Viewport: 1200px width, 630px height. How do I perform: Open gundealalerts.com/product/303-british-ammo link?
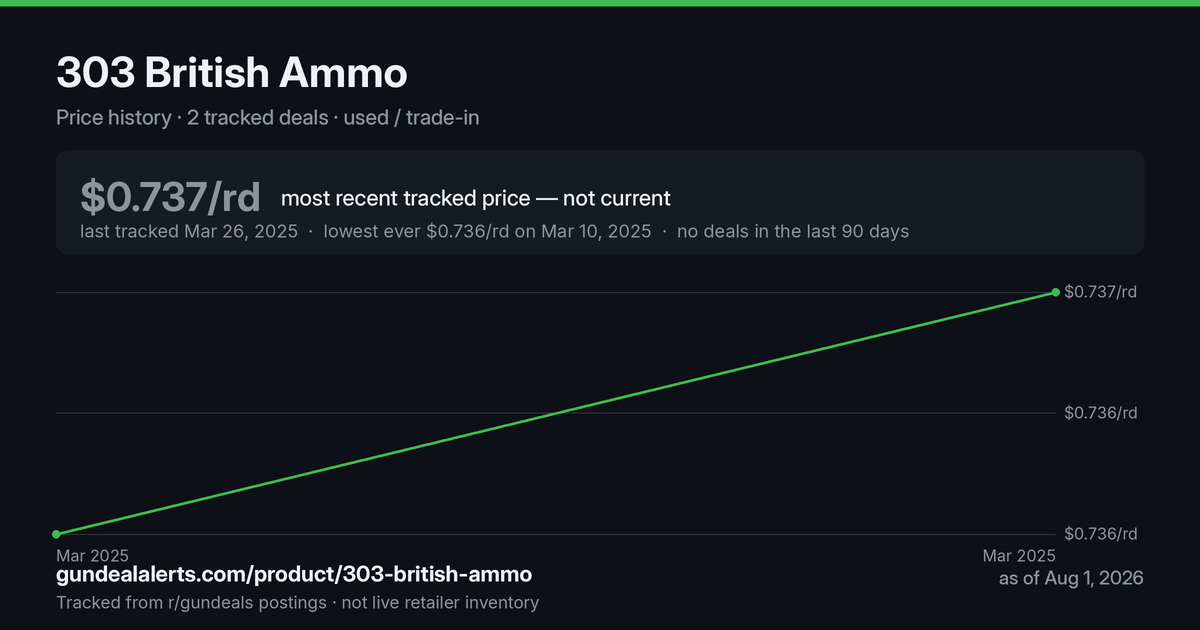point(294,575)
